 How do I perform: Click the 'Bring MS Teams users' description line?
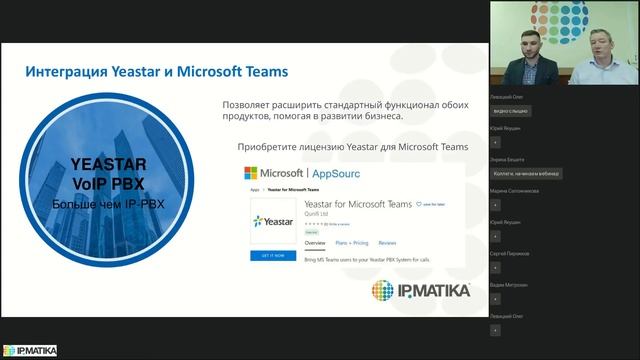tap(367, 260)
